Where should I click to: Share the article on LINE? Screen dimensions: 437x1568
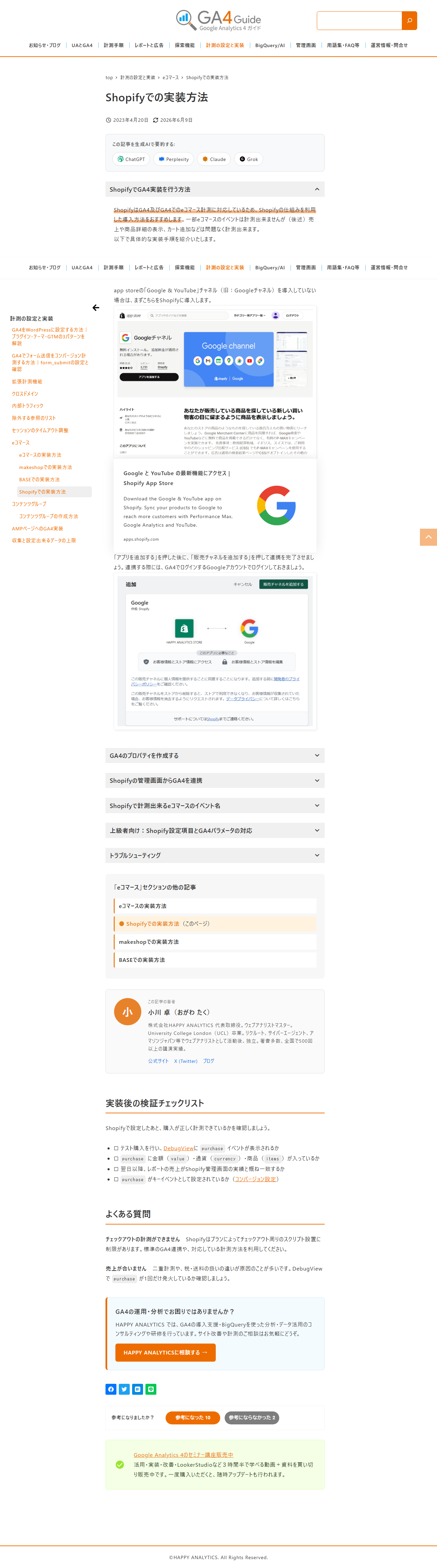[x=151, y=1389]
